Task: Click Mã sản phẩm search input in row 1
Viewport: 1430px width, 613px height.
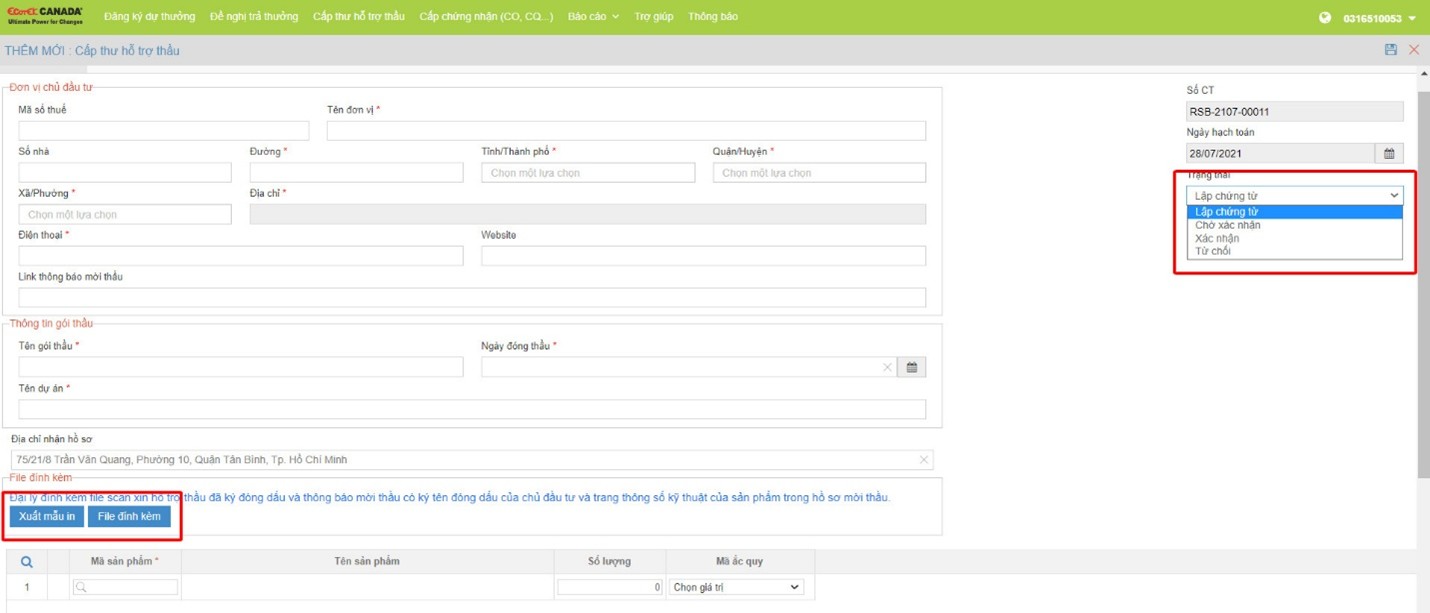Action: click(x=125, y=587)
